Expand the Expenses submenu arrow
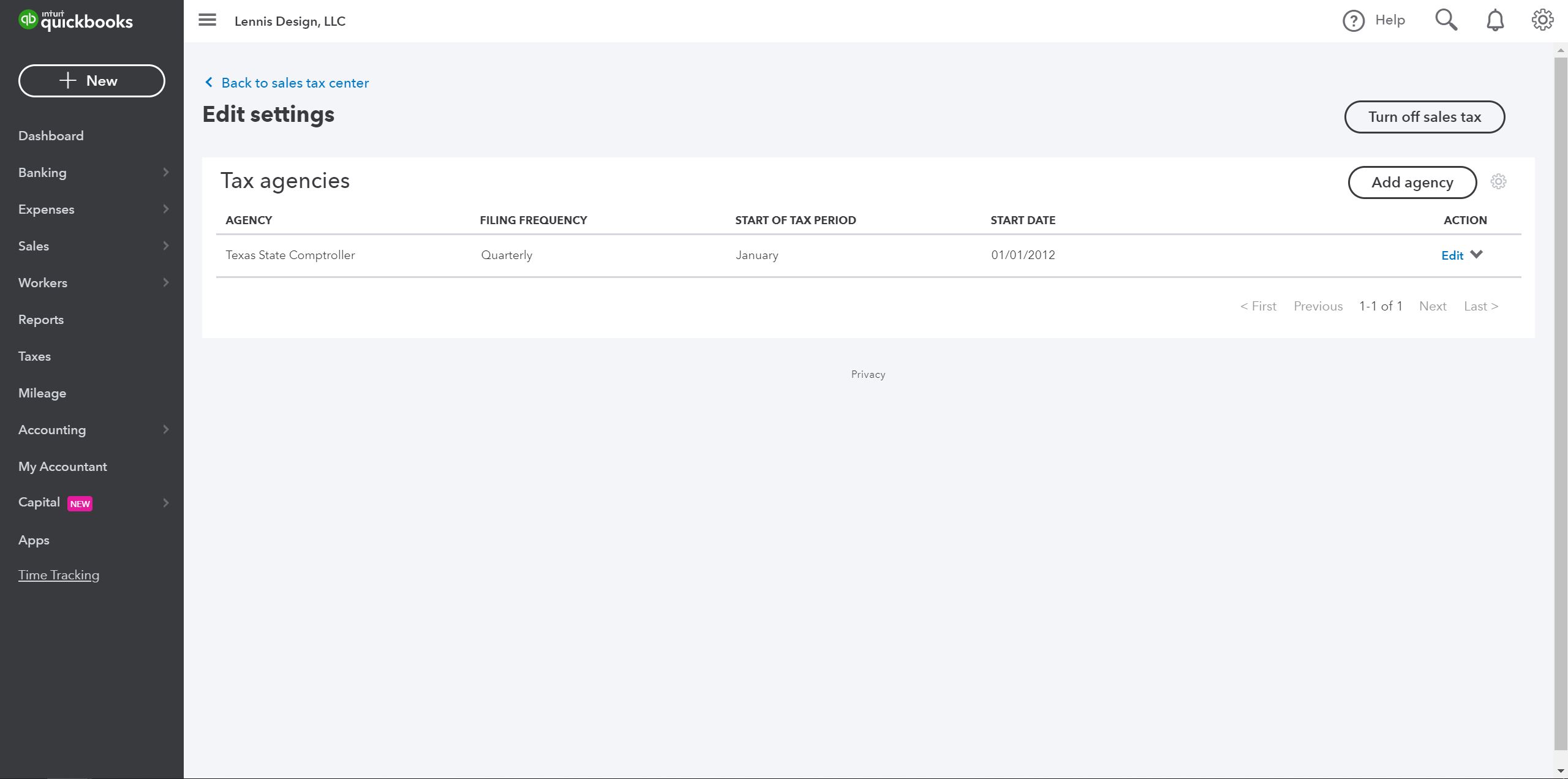The width and height of the screenshot is (1568, 779). click(x=165, y=209)
